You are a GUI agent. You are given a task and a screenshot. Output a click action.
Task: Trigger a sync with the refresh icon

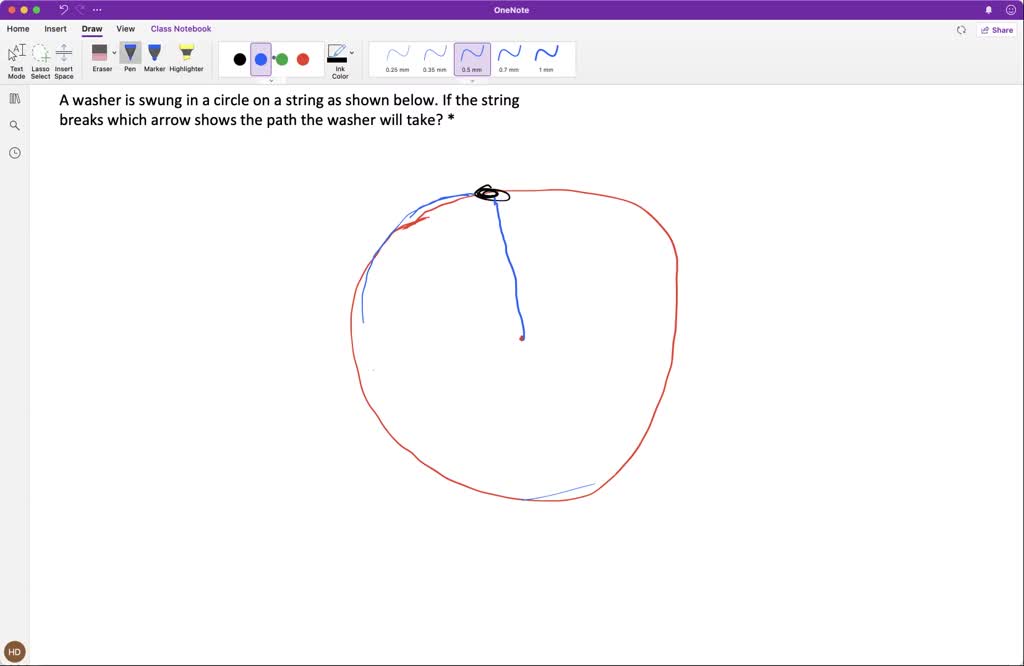click(x=961, y=30)
